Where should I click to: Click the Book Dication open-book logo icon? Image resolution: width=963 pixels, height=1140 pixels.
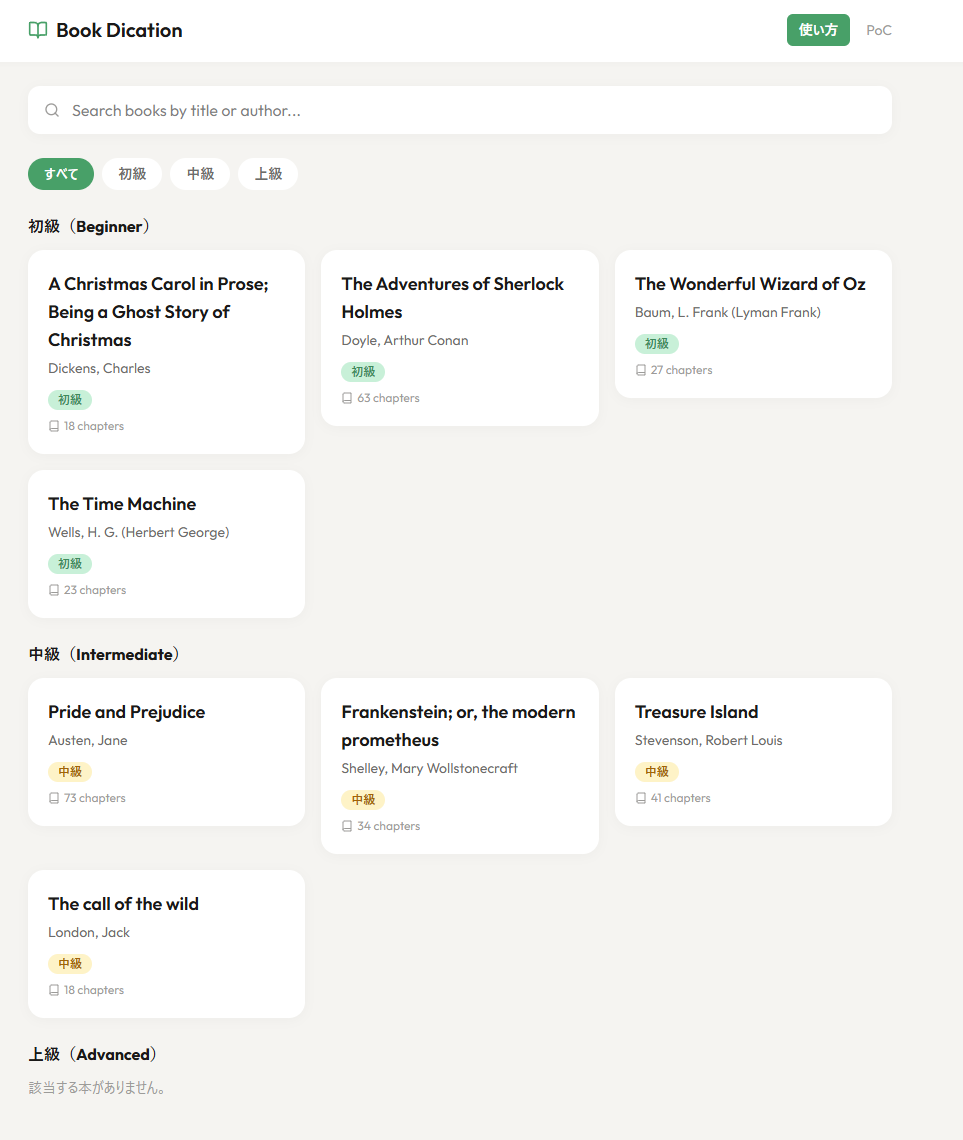click(38, 30)
